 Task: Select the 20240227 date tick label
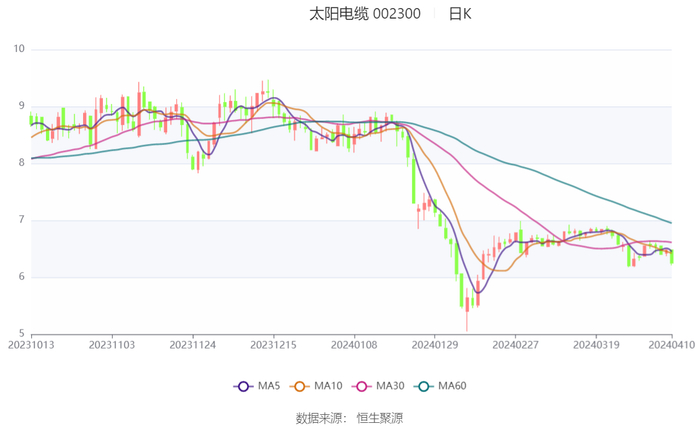pyautogui.click(x=514, y=345)
